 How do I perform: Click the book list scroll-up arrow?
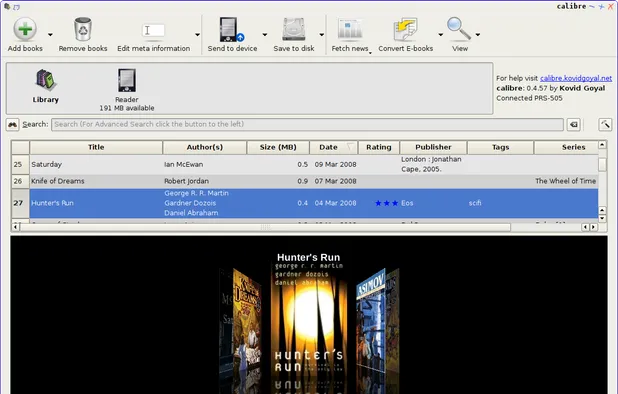point(602,145)
